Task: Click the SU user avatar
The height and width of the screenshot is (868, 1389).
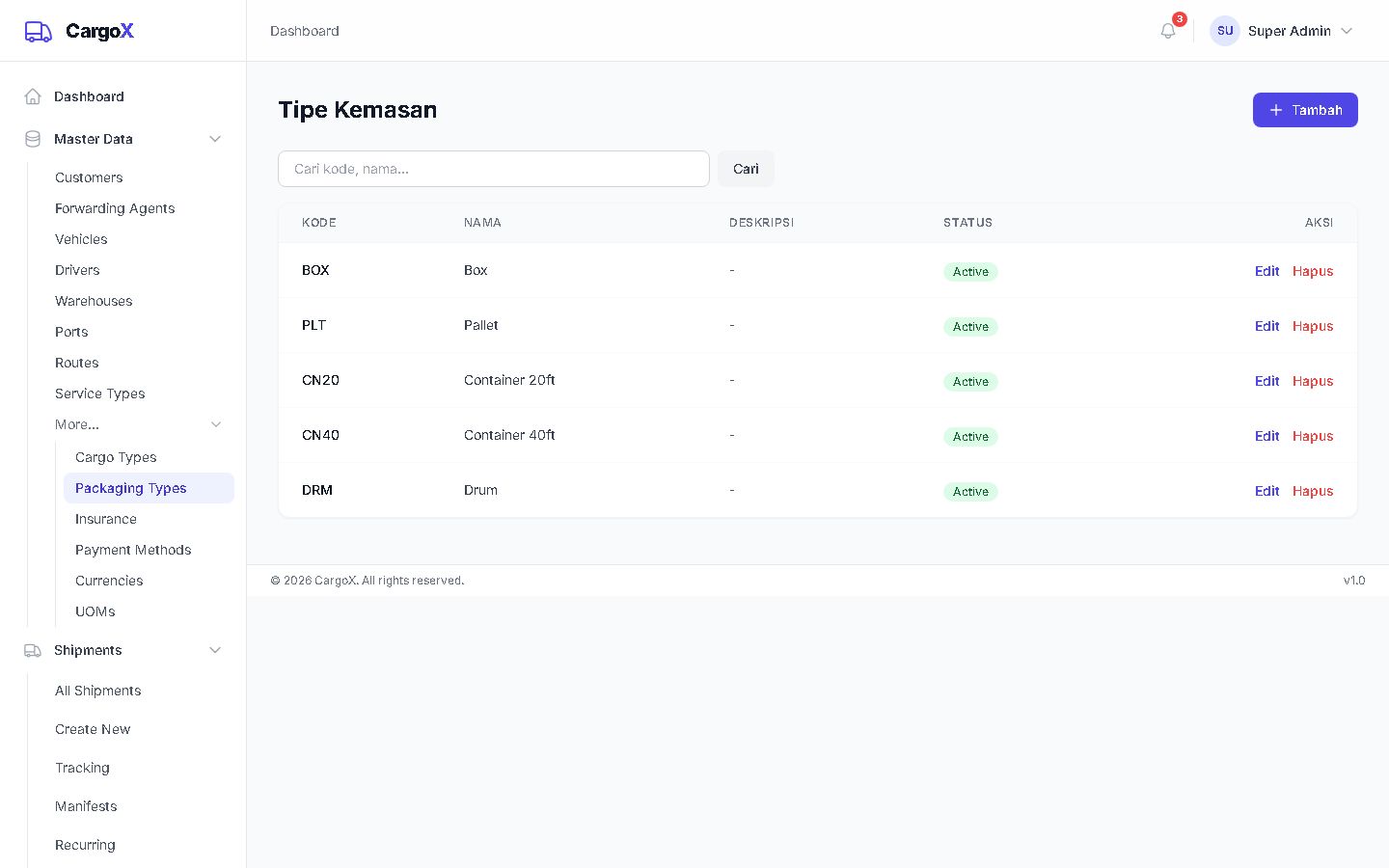Action: (x=1225, y=31)
